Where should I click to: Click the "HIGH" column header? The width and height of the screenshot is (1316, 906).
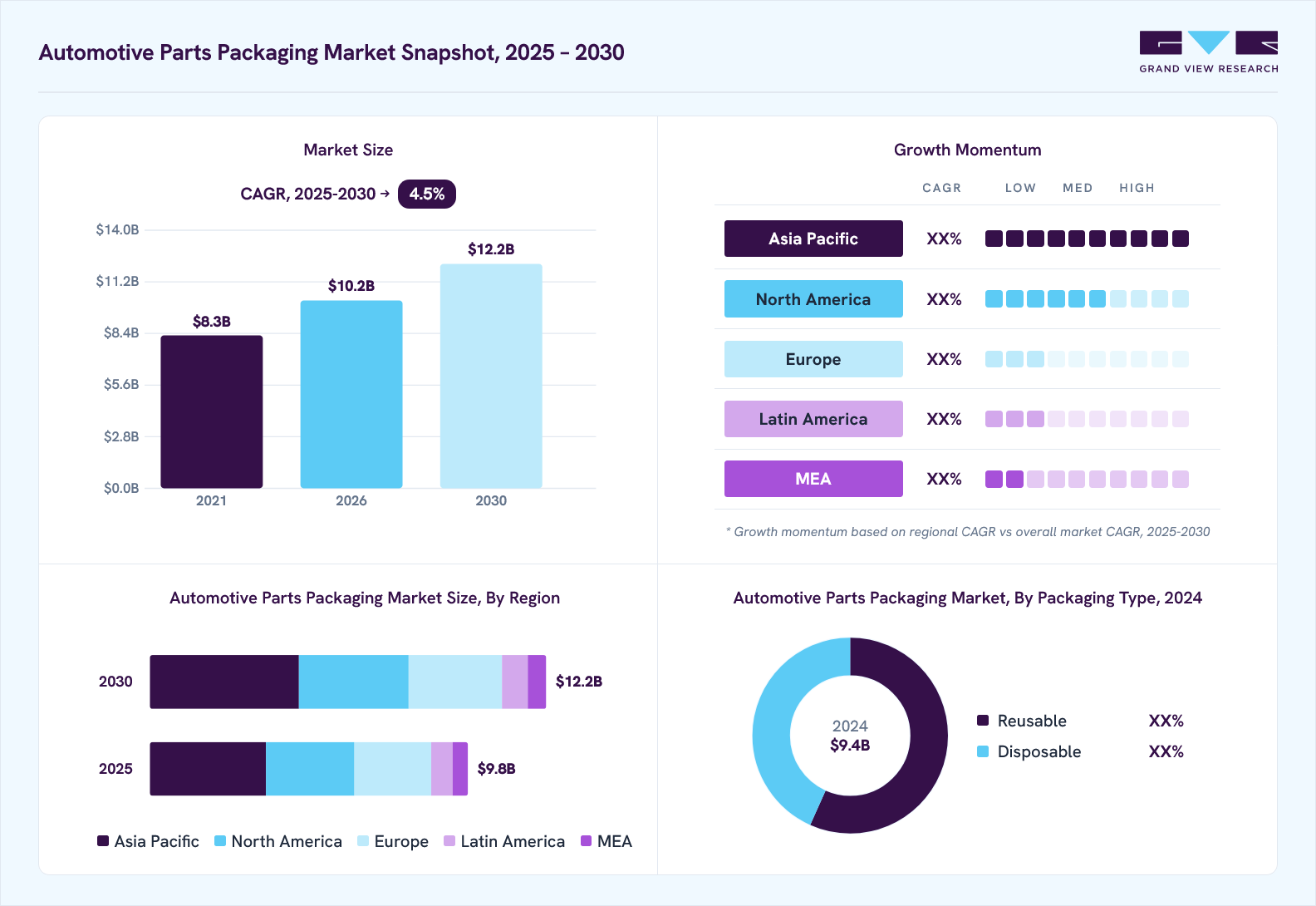pyautogui.click(x=1137, y=188)
